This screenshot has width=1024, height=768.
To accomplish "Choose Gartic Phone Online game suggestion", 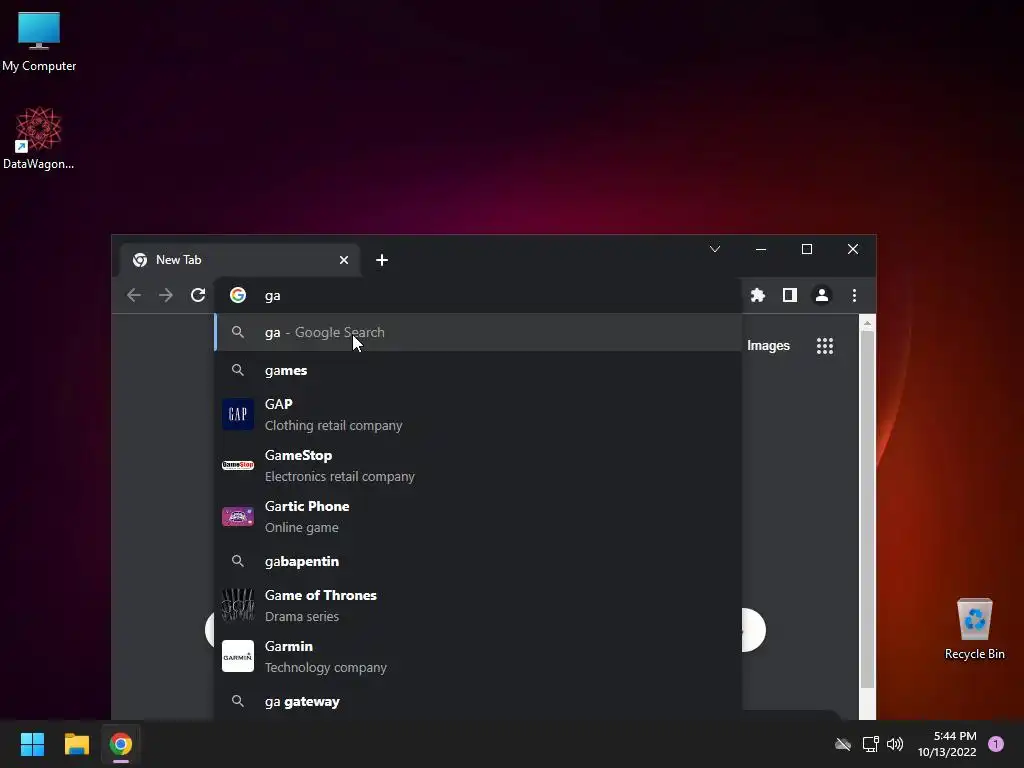I will (x=478, y=516).
